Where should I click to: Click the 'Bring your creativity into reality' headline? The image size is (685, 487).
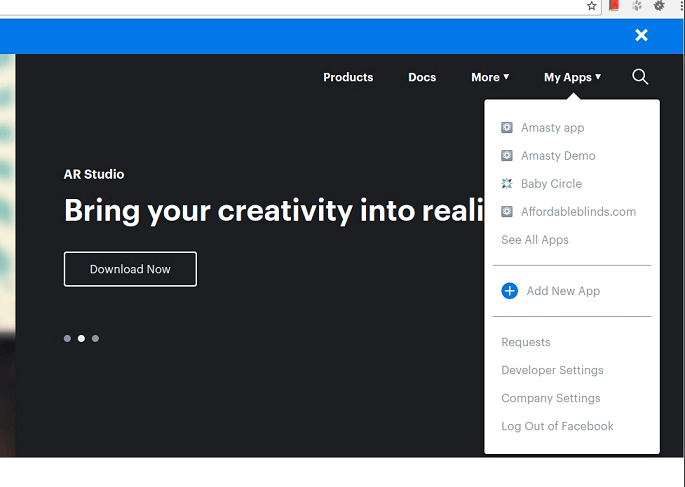pyautogui.click(x=274, y=211)
